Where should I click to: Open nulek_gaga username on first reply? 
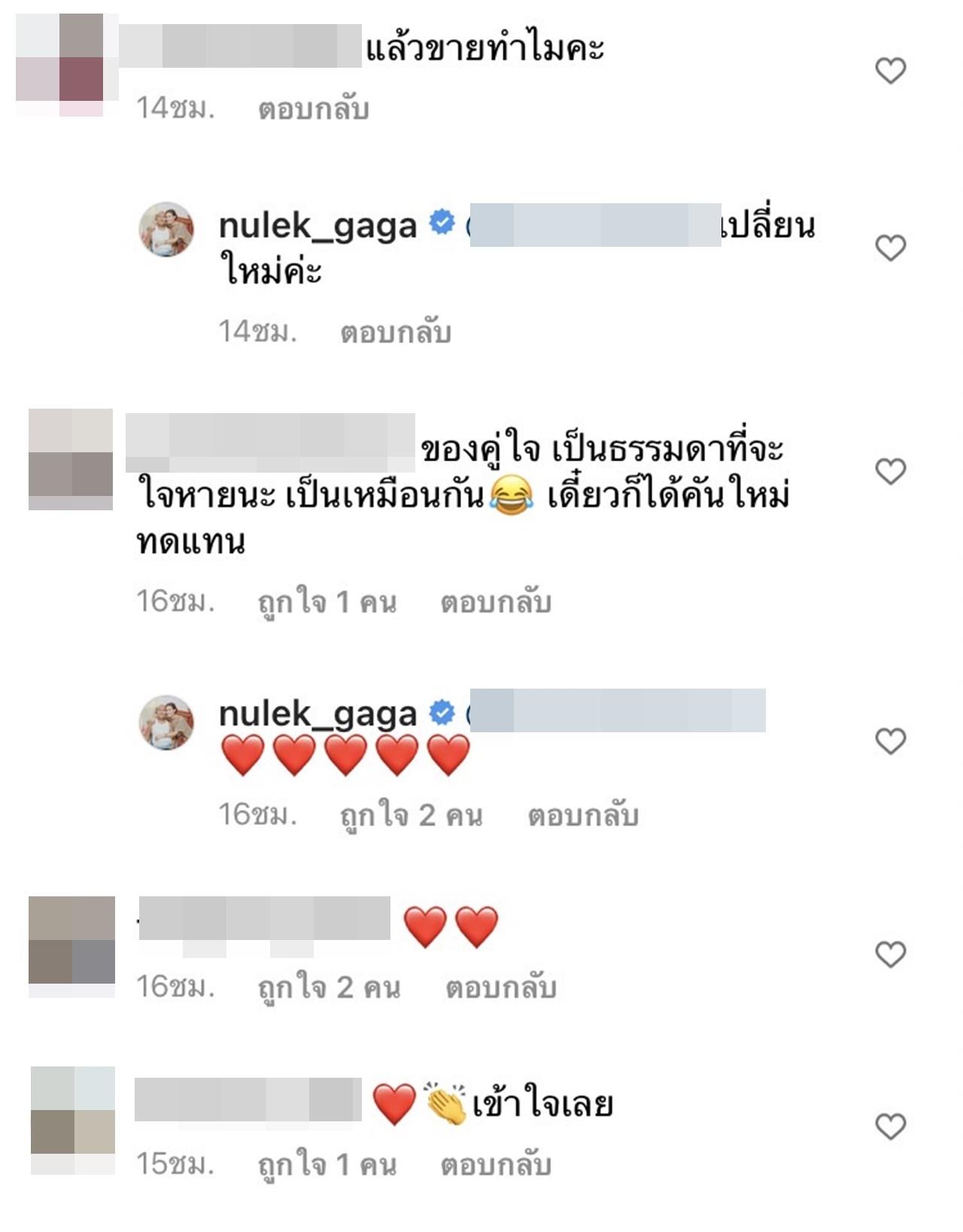(x=317, y=226)
